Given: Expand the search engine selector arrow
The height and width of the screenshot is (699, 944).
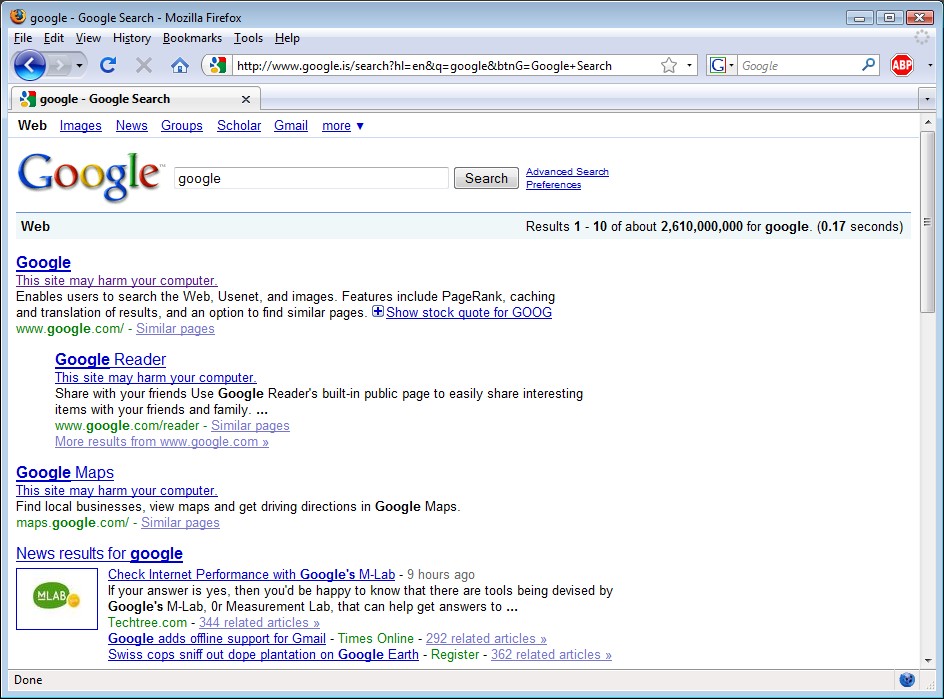Looking at the screenshot, I should 731,65.
